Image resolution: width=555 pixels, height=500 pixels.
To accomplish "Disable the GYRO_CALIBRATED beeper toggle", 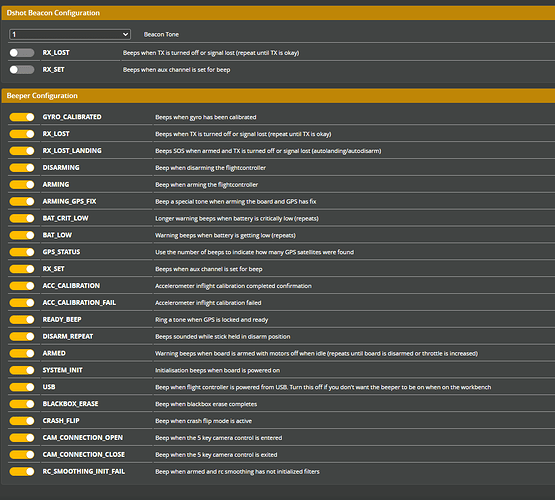I will (22, 117).
